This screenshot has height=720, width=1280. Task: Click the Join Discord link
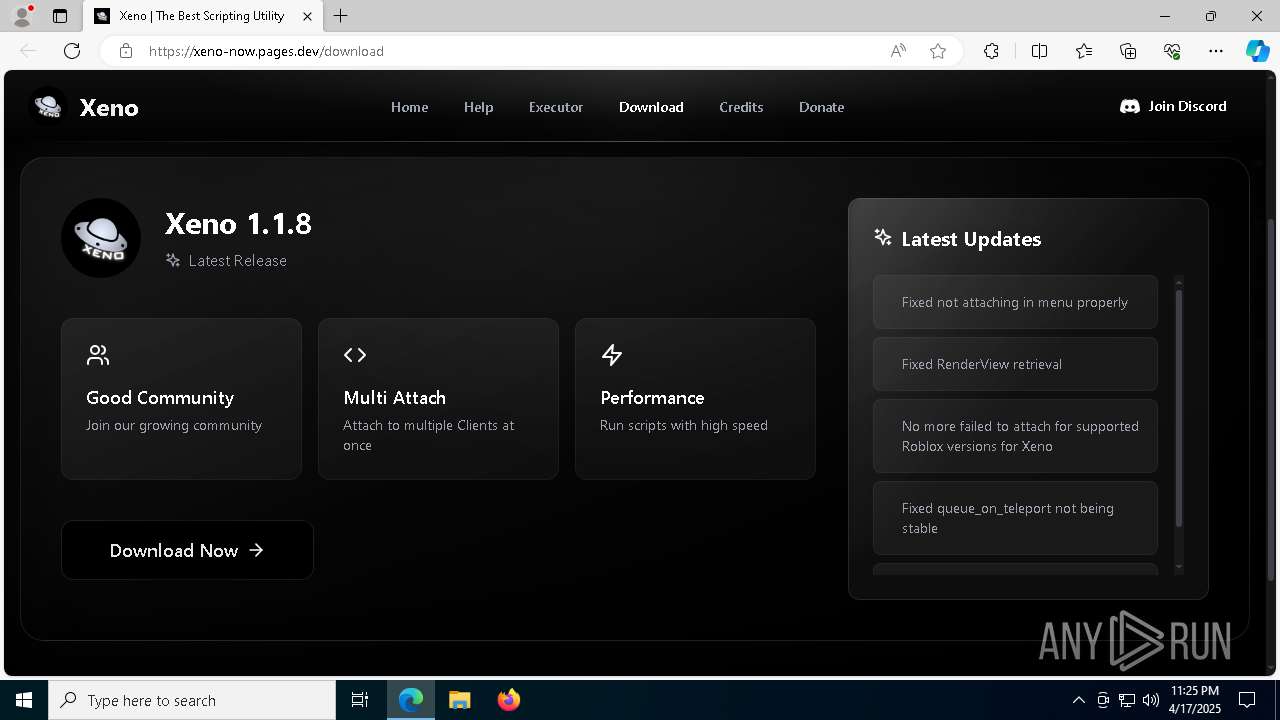(1173, 106)
